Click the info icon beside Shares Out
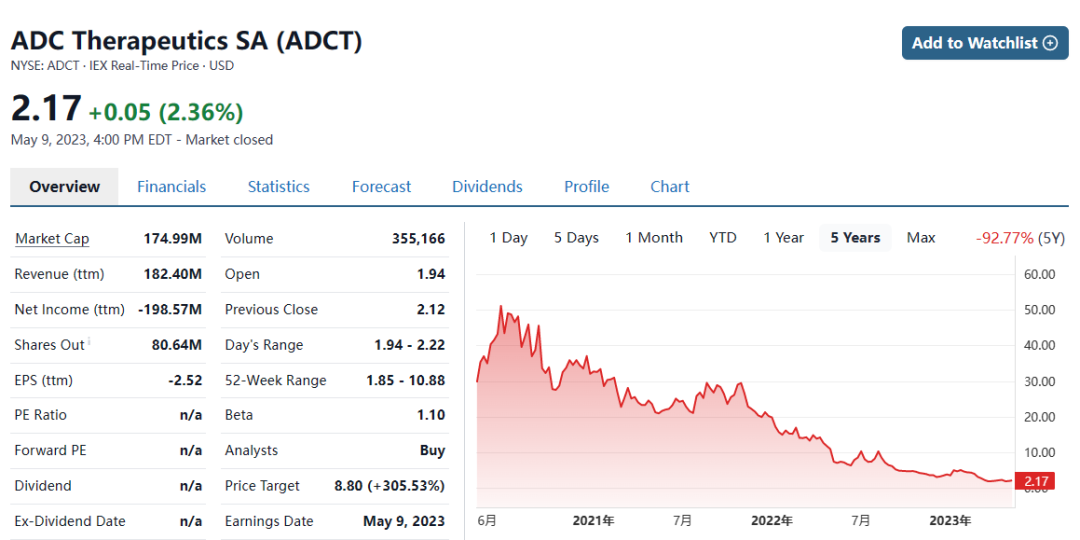The image size is (1080, 540). [x=89, y=342]
